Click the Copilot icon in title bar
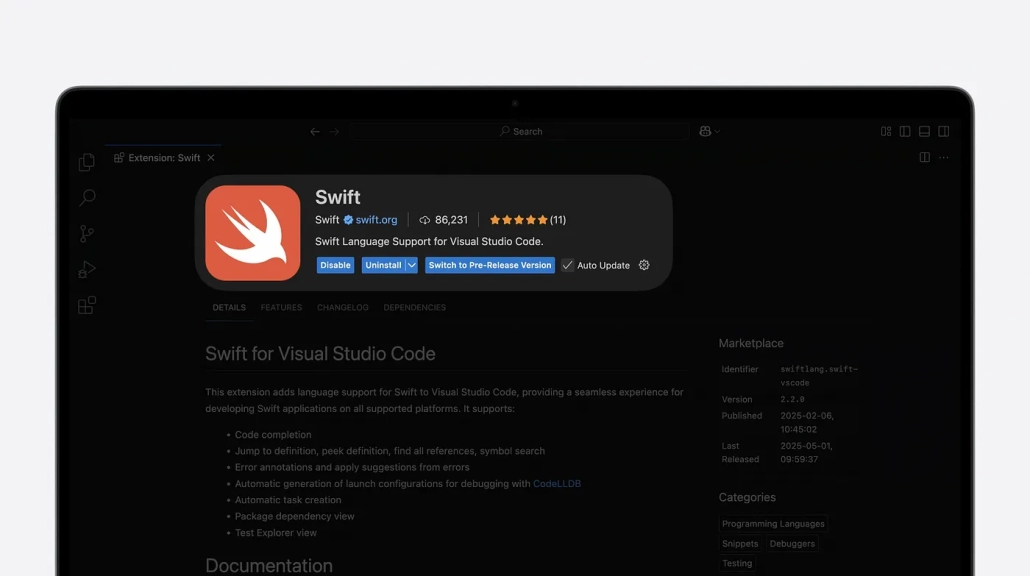The height and width of the screenshot is (576, 1030). pos(705,131)
